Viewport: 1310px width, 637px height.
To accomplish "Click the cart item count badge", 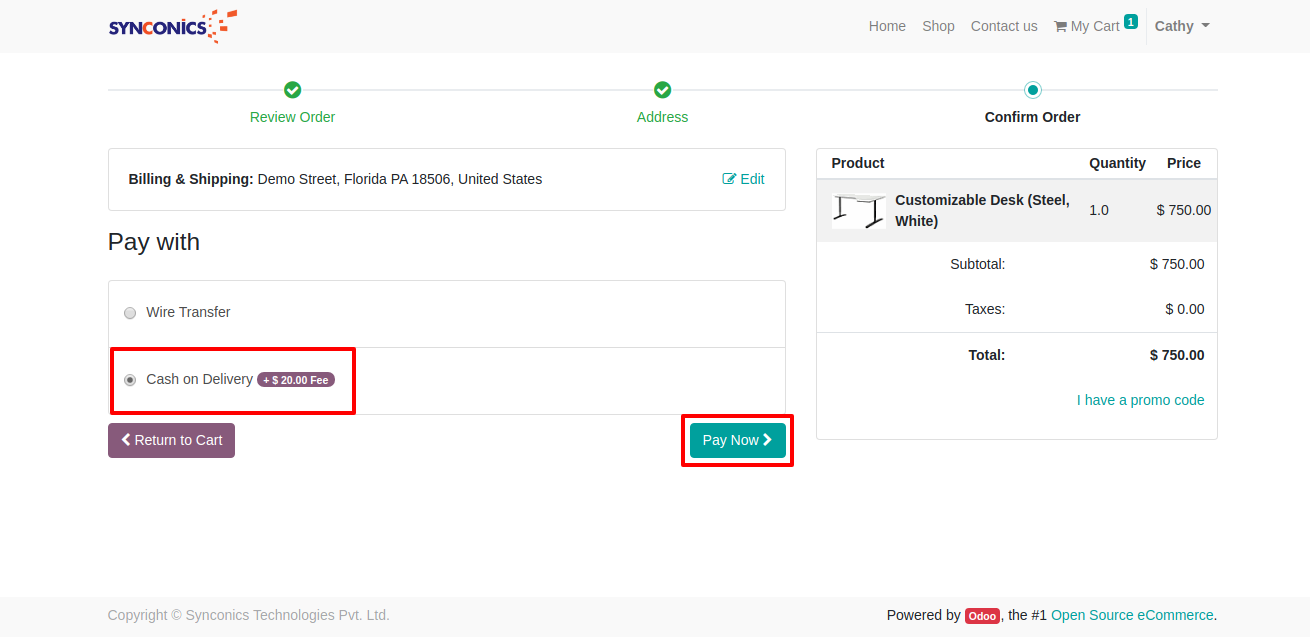I will coord(1130,21).
